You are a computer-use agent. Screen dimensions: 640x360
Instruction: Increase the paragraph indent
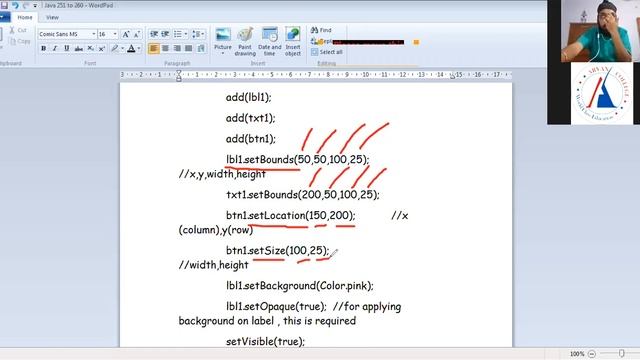[x=165, y=34]
